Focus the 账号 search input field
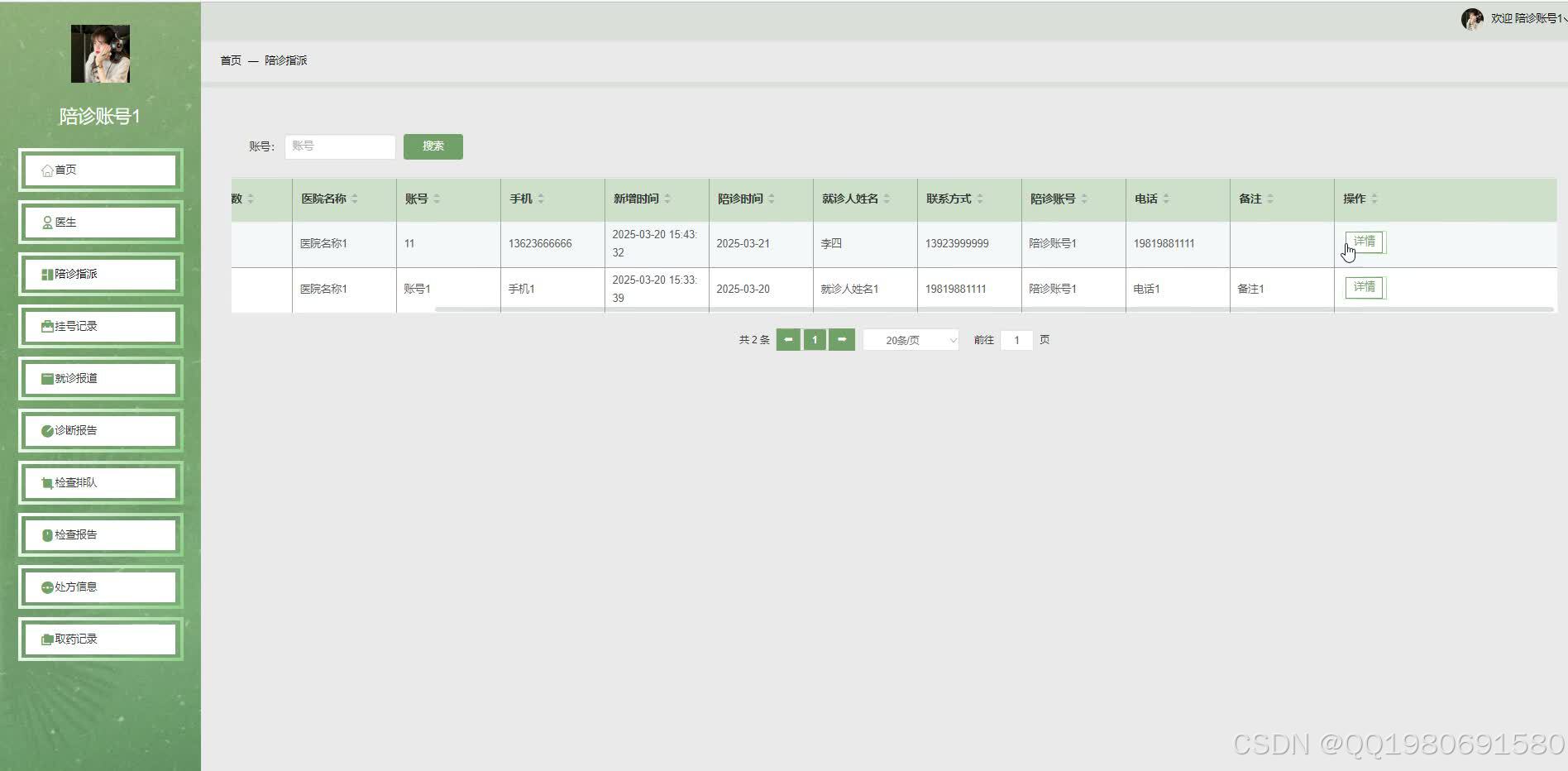 pos(340,146)
